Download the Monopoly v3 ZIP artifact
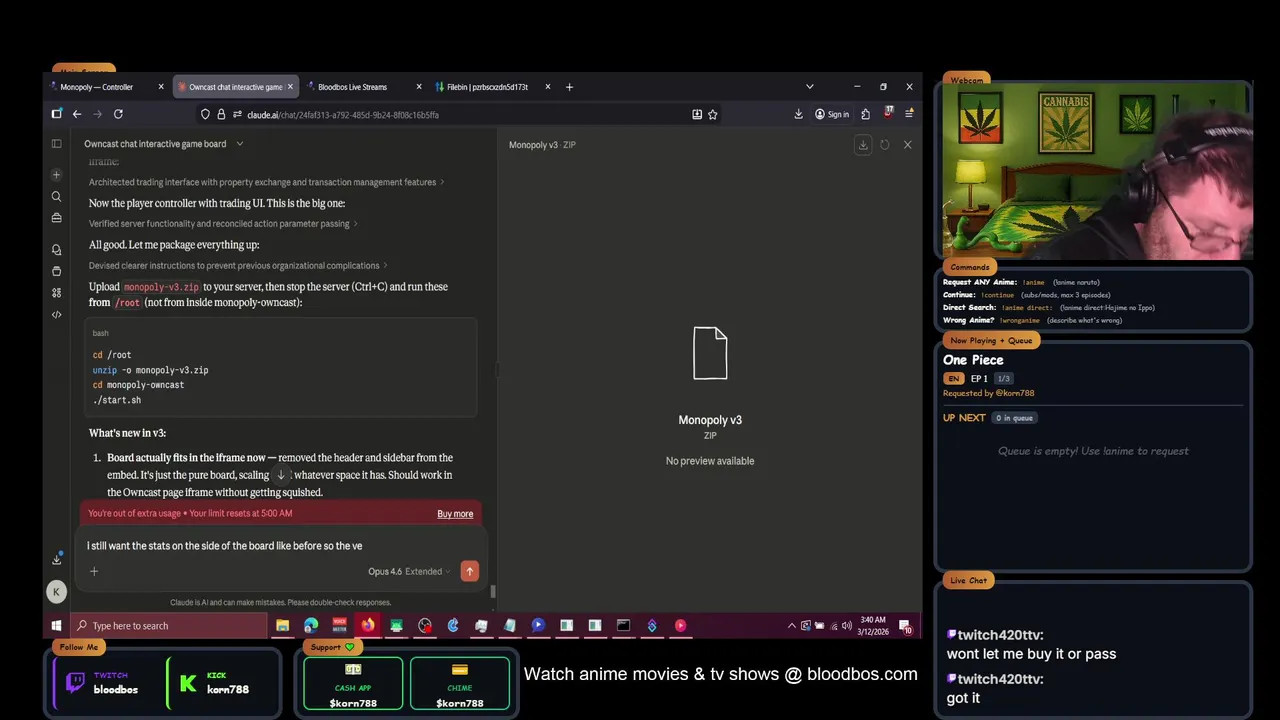1280x720 pixels. click(x=863, y=145)
